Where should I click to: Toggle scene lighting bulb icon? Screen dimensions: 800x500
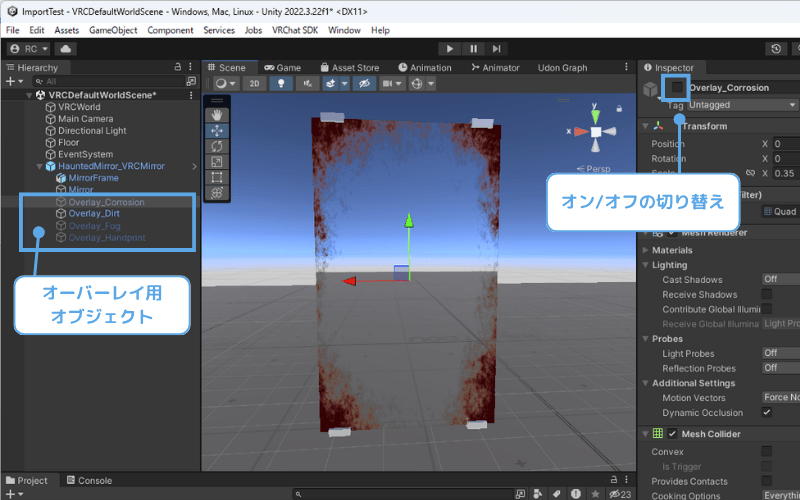[x=281, y=84]
